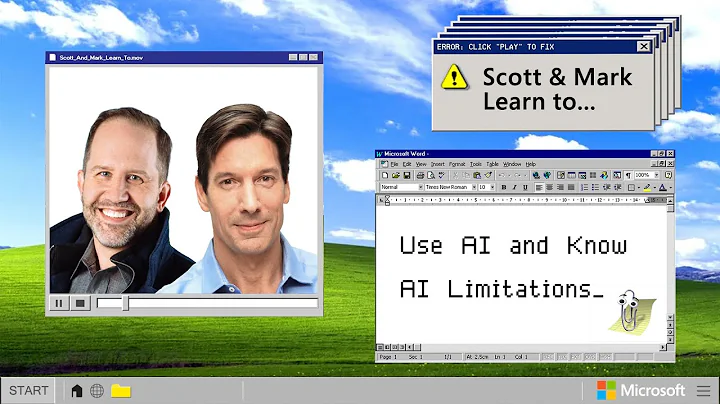Toggle bold formatting

pos(504,187)
